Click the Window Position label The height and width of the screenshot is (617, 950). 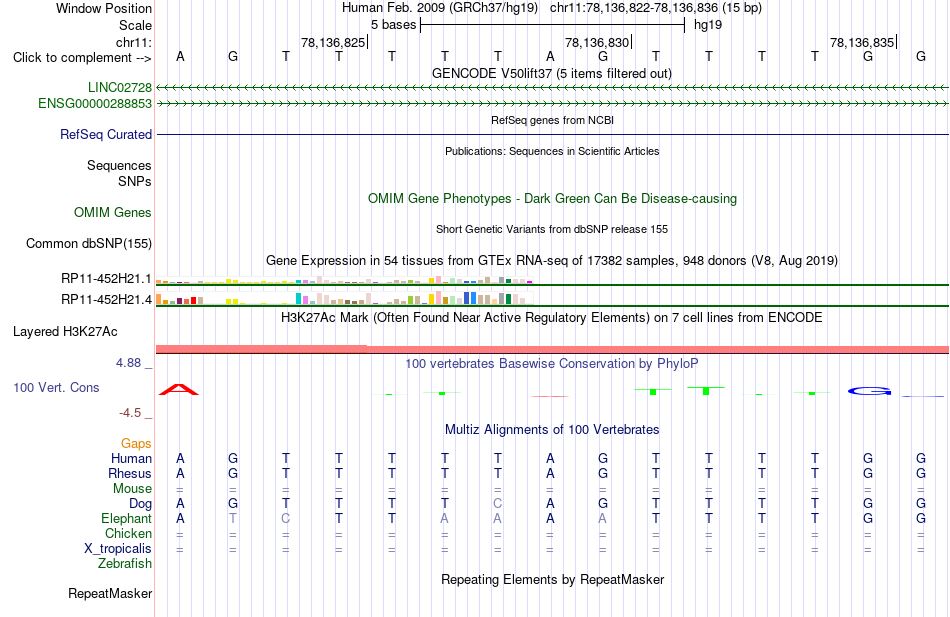[x=104, y=8]
